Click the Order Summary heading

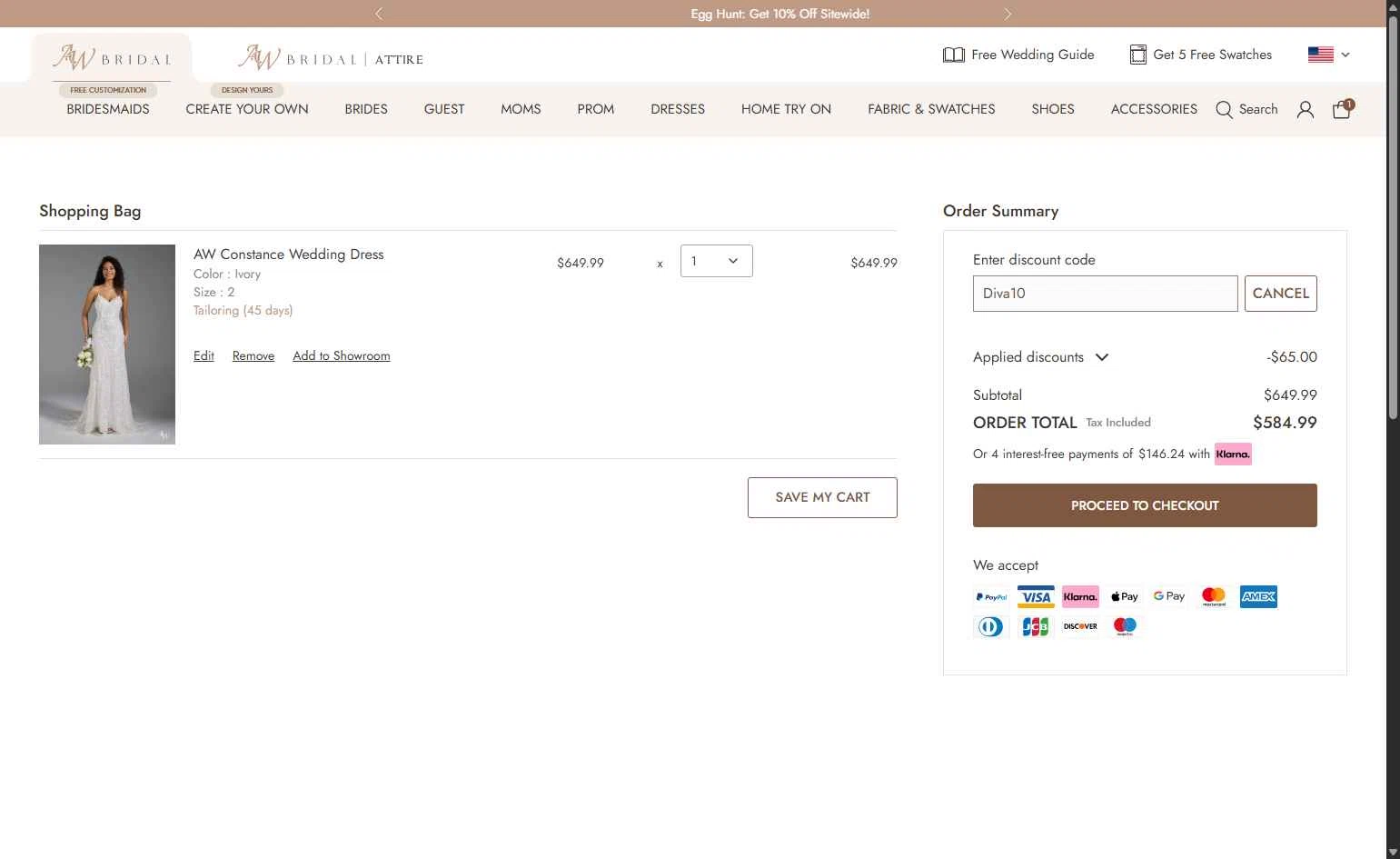coord(1000,211)
